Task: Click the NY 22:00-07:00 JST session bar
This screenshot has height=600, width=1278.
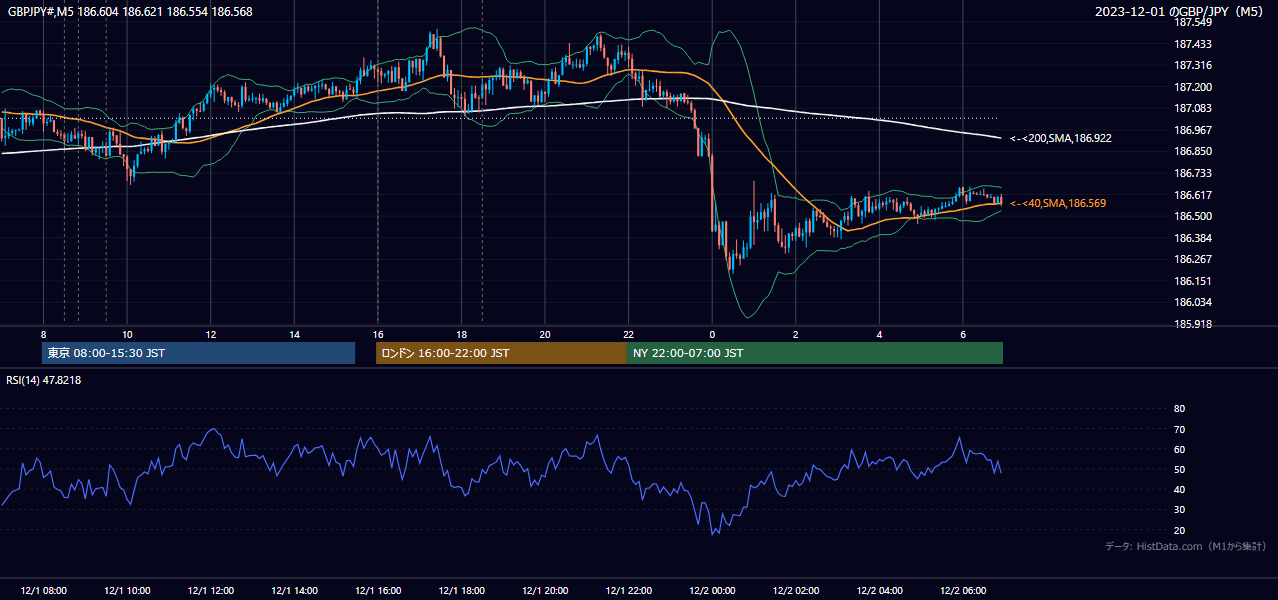Action: coord(815,353)
